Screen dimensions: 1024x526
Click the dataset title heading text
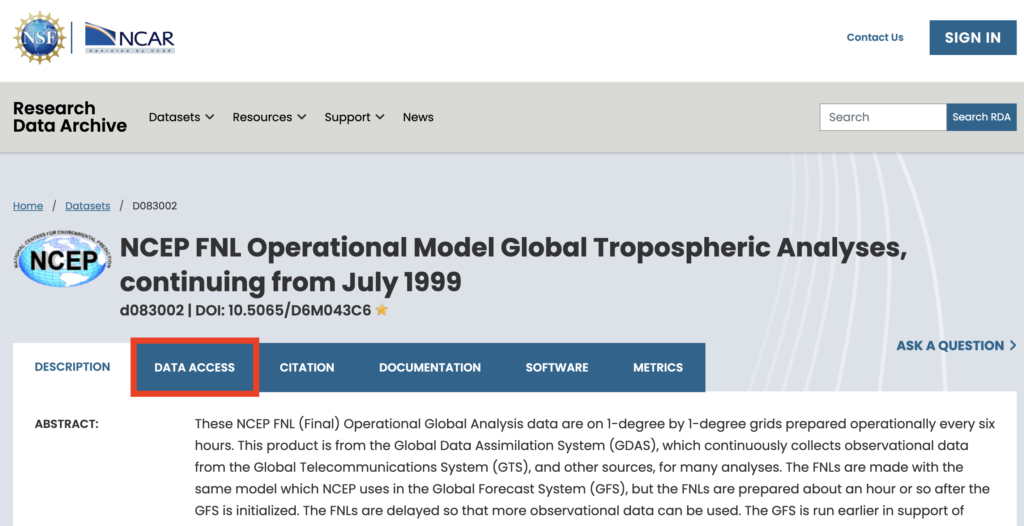(x=513, y=265)
